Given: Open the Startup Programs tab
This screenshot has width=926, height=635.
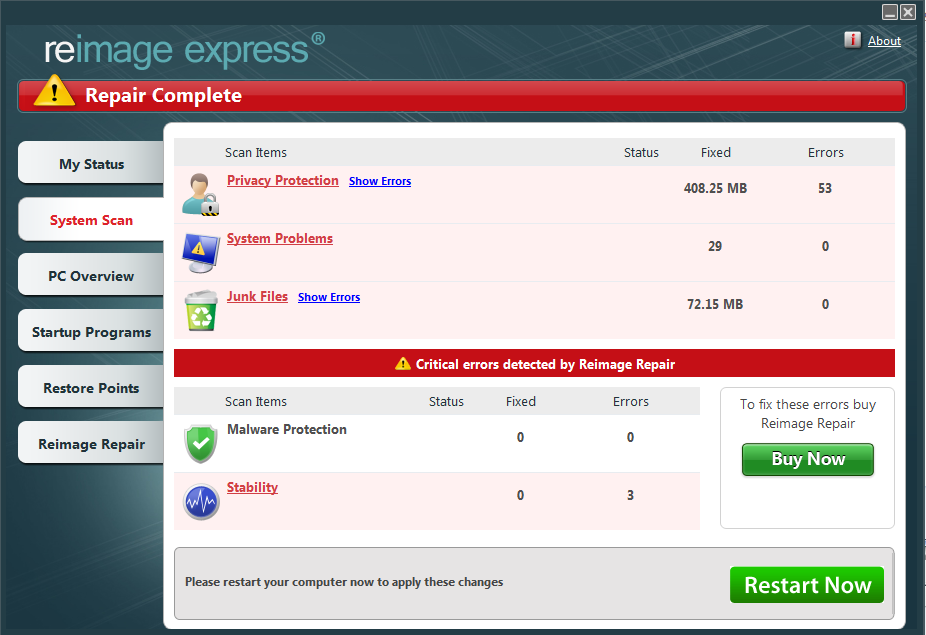Looking at the screenshot, I should [x=91, y=332].
